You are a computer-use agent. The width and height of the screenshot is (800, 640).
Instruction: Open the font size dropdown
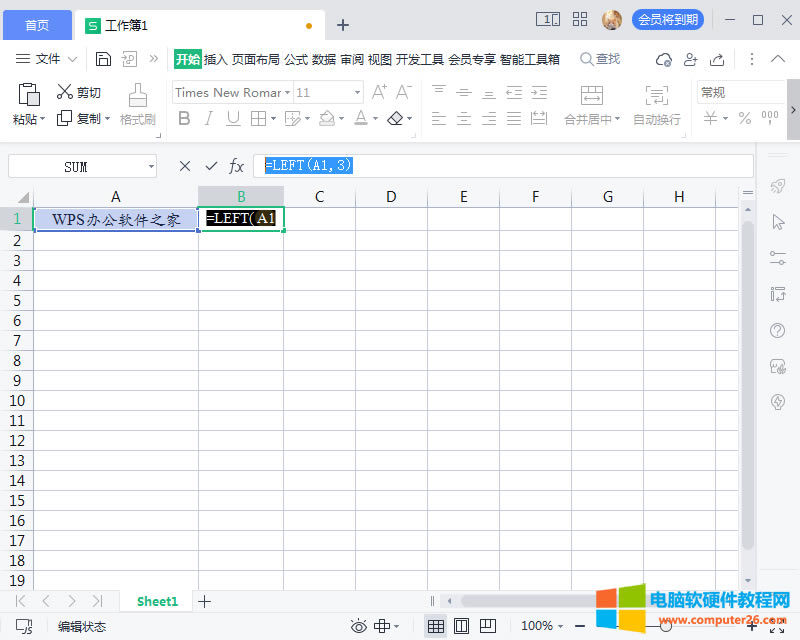[357, 93]
